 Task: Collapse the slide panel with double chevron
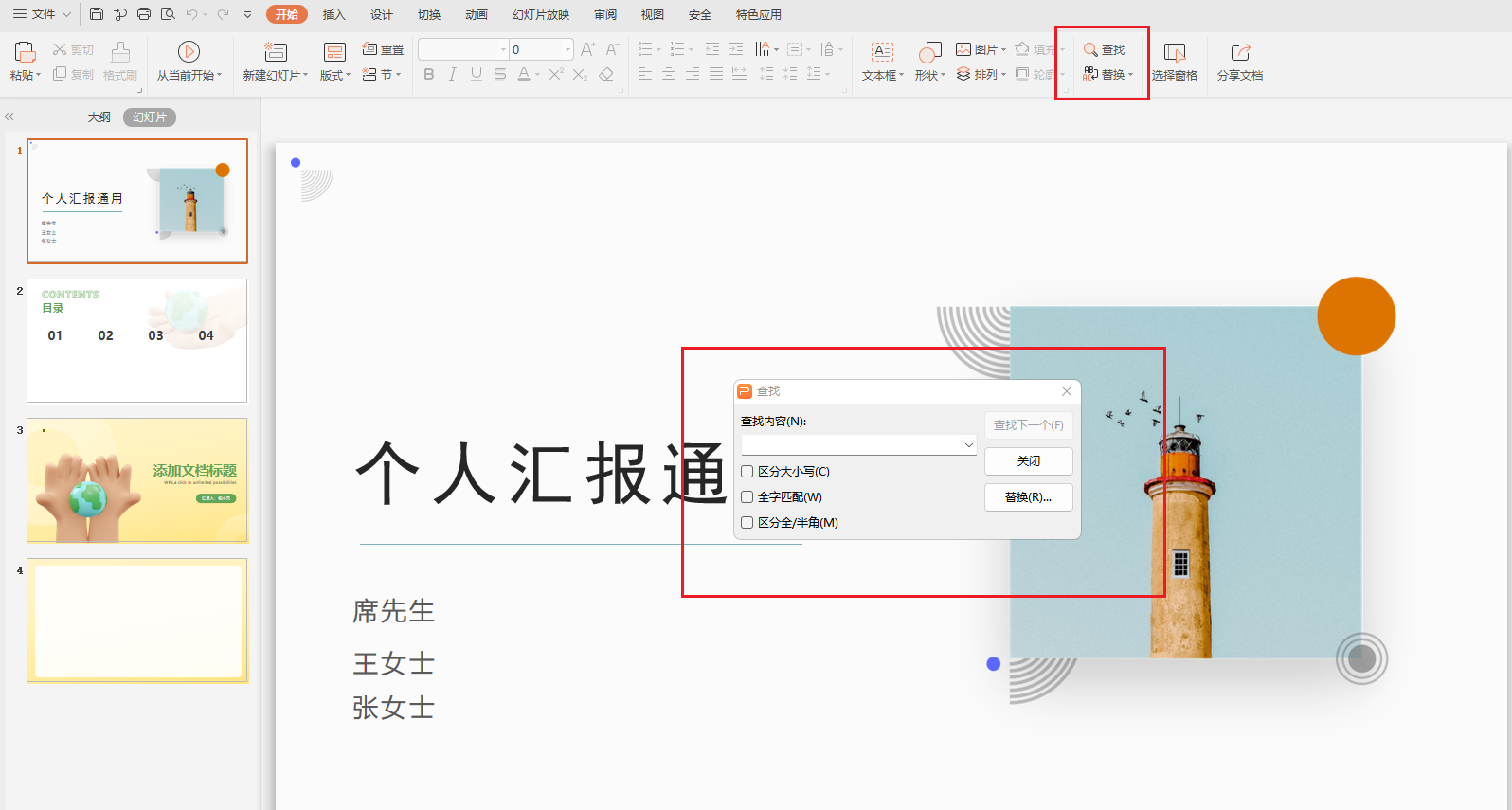coord(9,117)
